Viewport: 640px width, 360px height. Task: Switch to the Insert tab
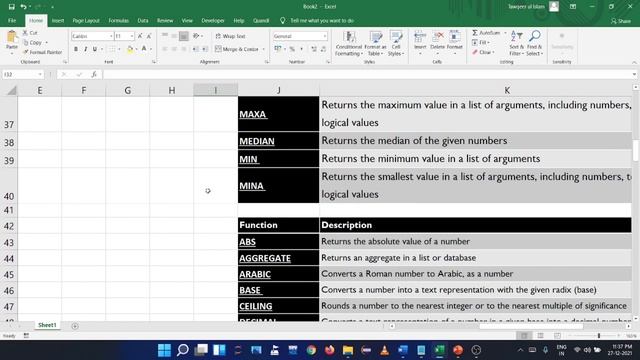pos(58,20)
